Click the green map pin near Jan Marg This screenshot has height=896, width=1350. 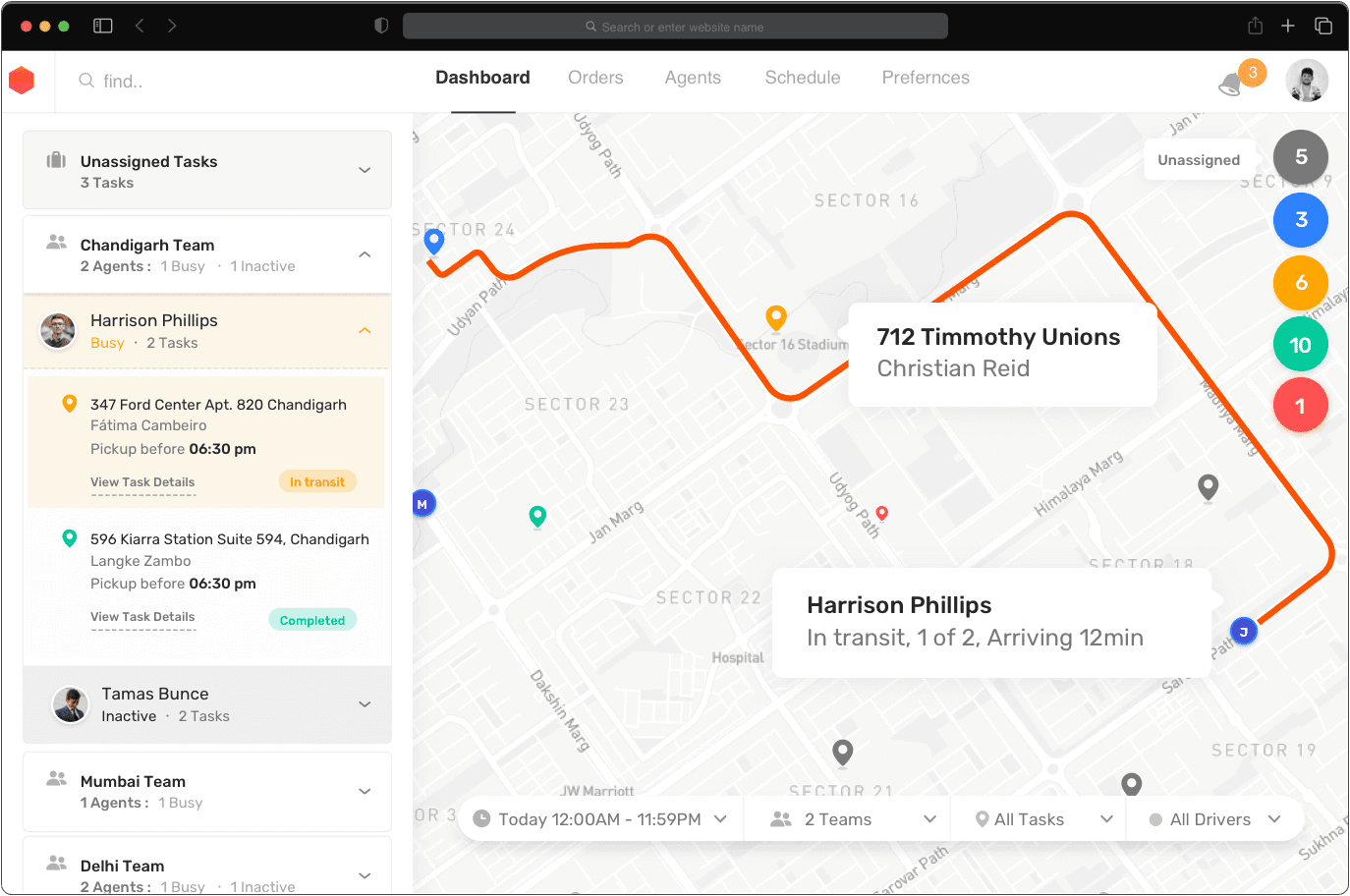coord(537,516)
